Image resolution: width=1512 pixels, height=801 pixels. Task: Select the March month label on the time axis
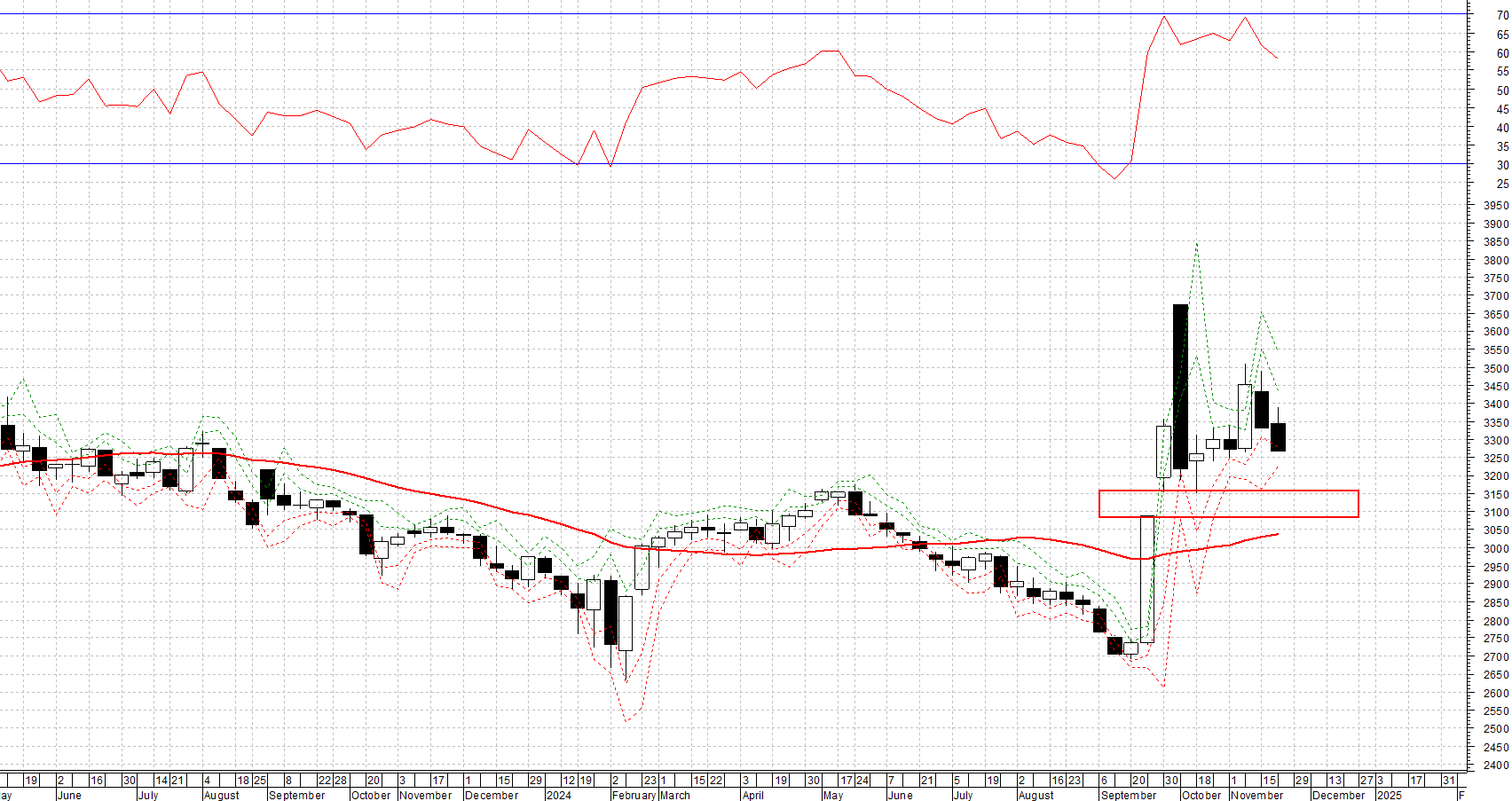(x=675, y=795)
